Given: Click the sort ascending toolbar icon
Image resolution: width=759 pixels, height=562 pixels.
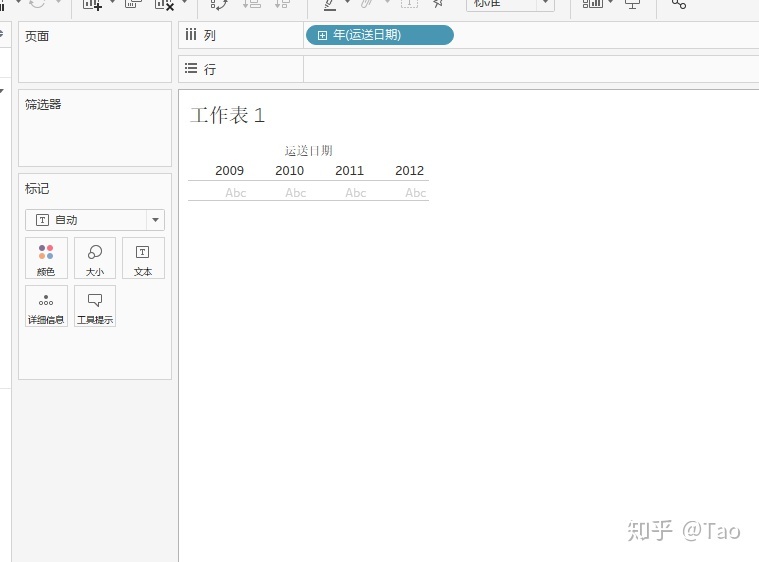Looking at the screenshot, I should coord(252,3).
